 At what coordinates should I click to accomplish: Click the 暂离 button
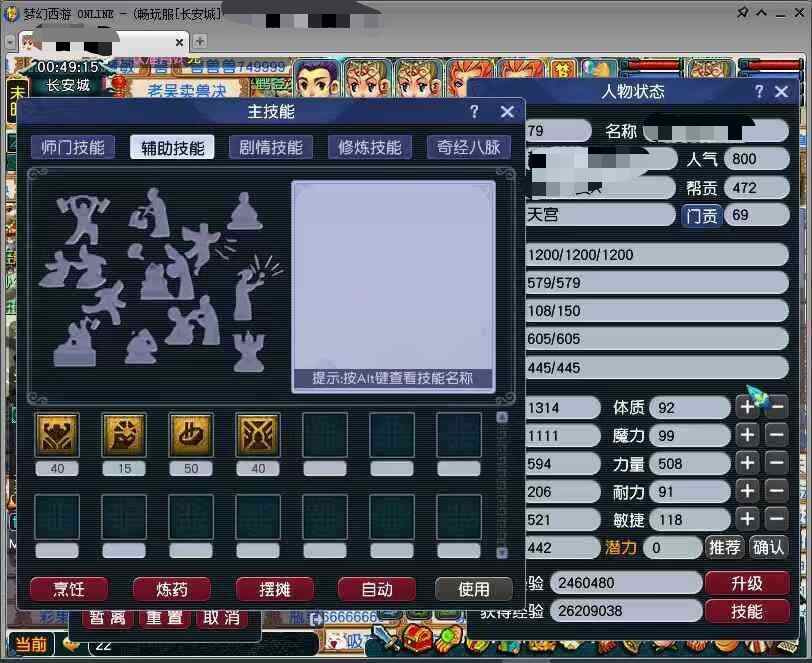(108, 618)
